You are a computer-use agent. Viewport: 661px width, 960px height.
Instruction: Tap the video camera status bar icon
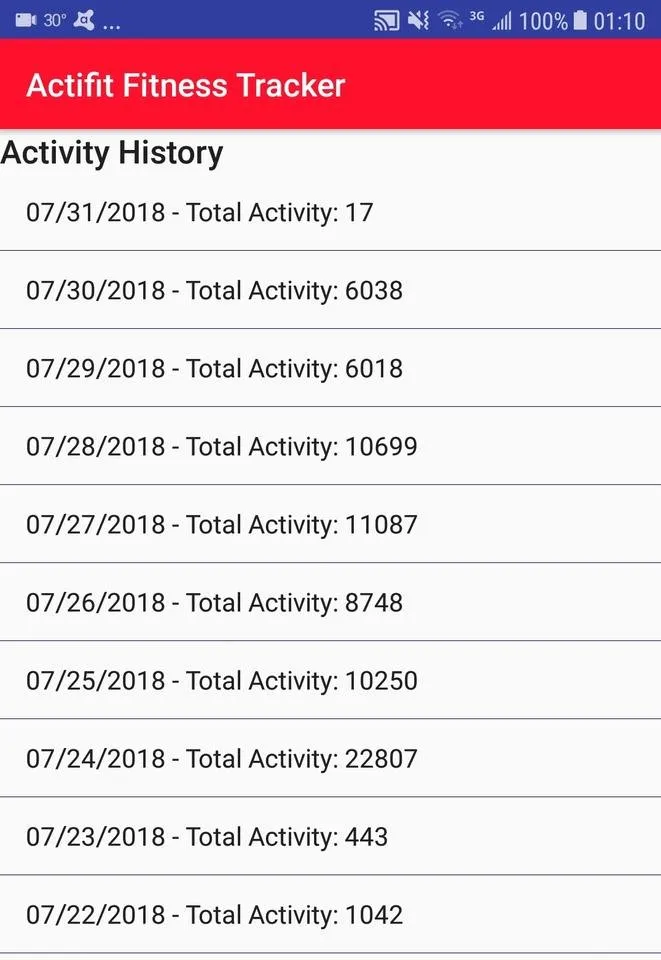25,20
